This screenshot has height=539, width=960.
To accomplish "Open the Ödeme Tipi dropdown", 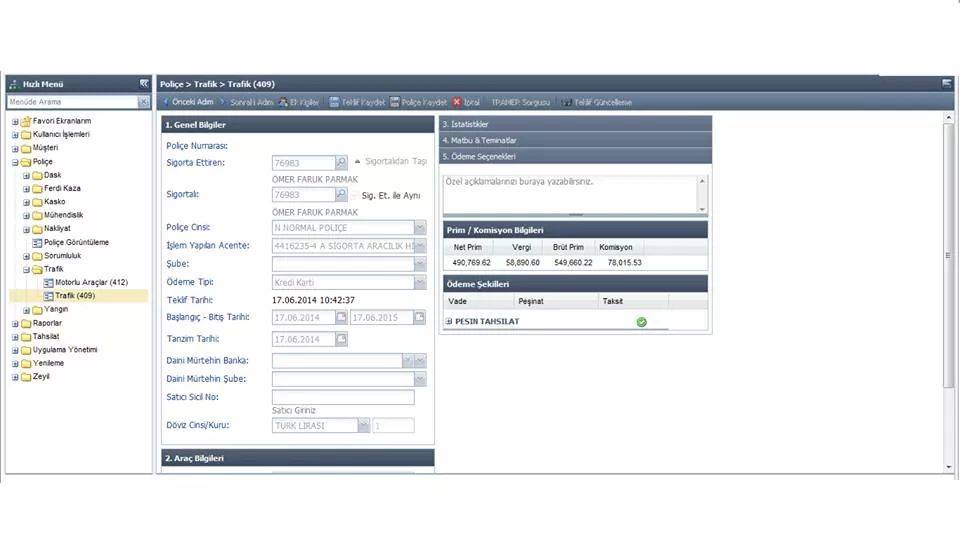I will (x=420, y=282).
